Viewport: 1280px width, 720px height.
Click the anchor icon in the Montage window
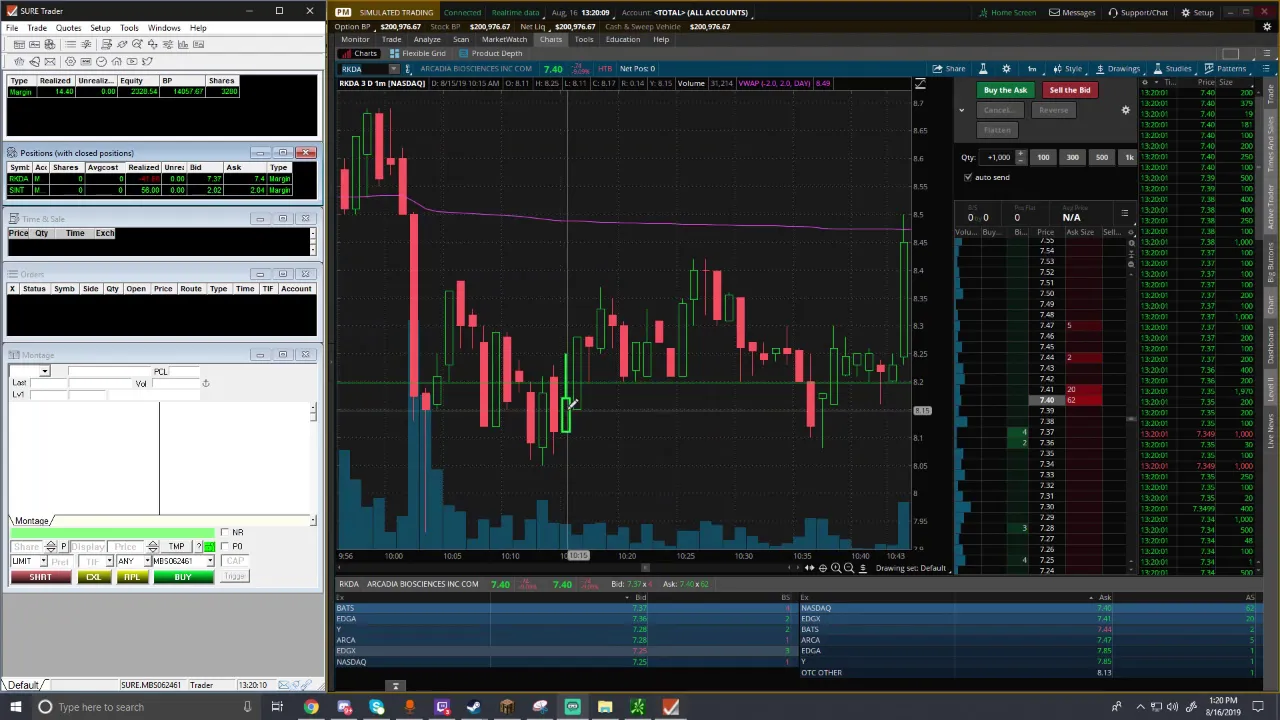pos(205,383)
